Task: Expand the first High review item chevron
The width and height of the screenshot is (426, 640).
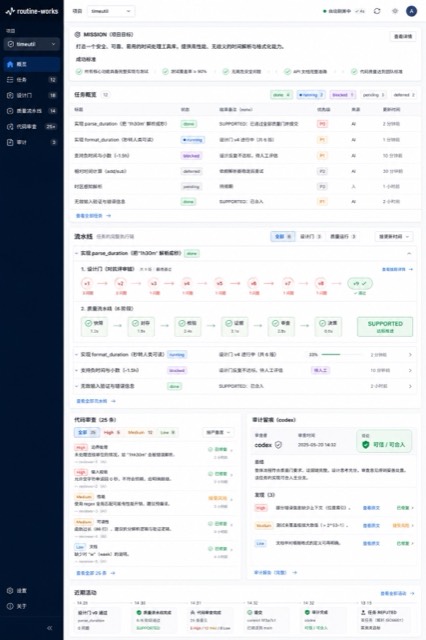Action: (231, 450)
